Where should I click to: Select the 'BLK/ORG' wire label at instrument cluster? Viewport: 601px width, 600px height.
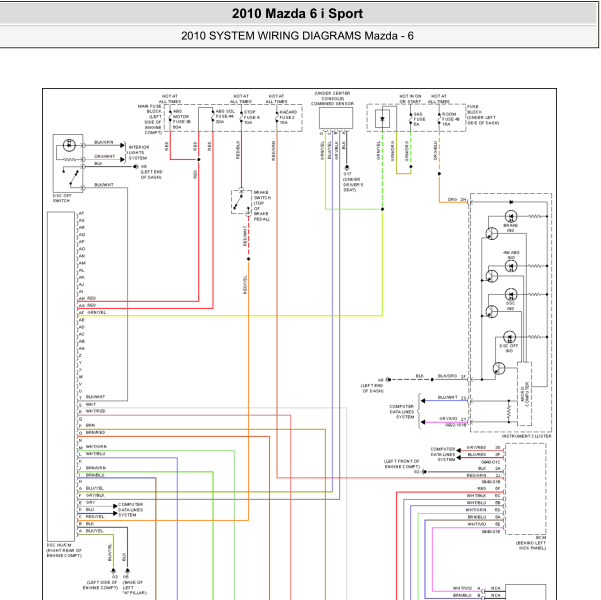[447, 376]
